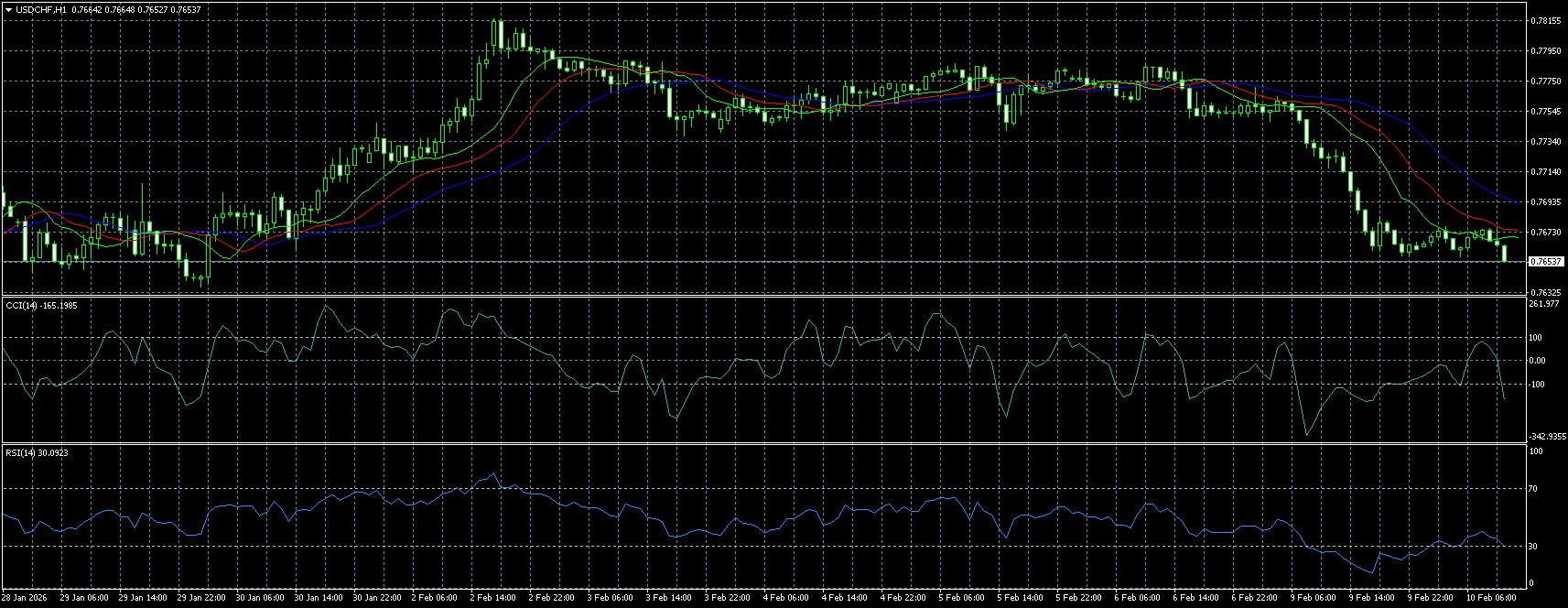Click the 0.77545 price level
The height and width of the screenshot is (608, 1568).
pyautogui.click(x=1545, y=111)
